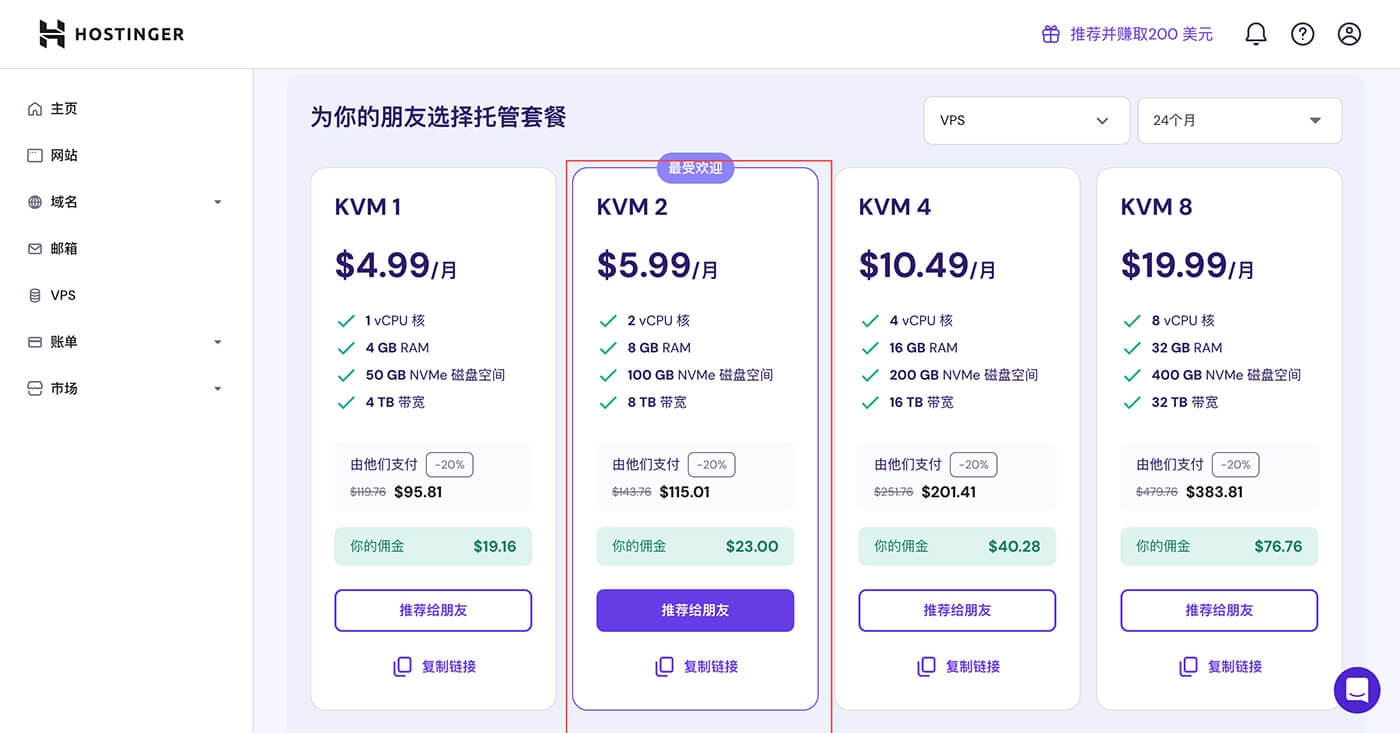
Task: Open the VPS plan type dropdown
Action: (1026, 120)
